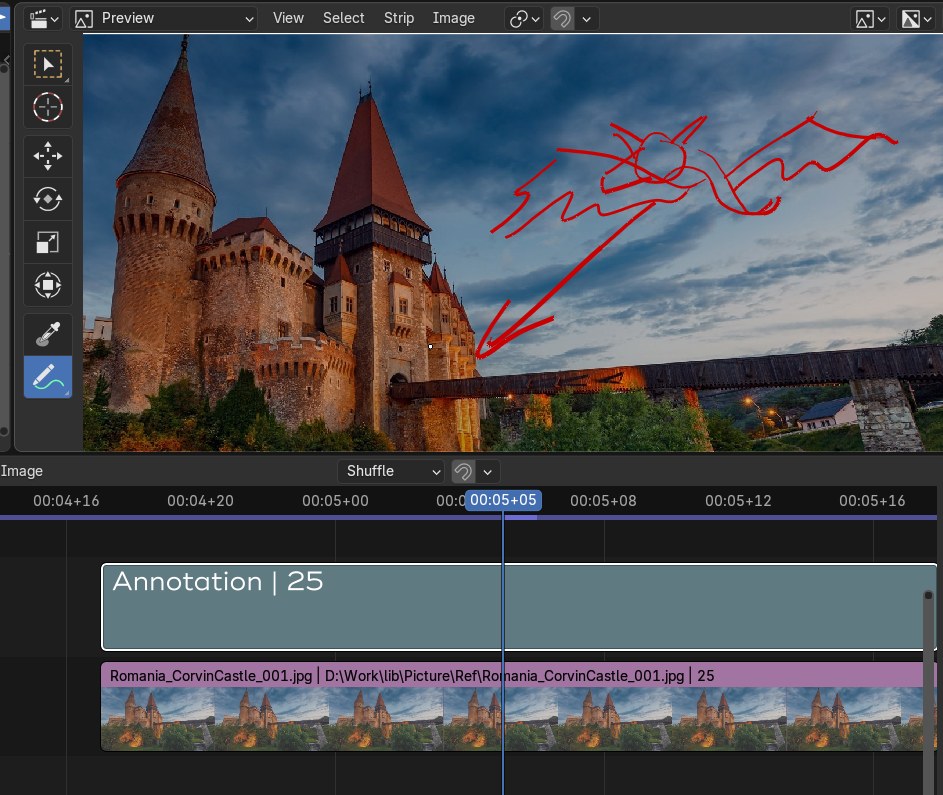Select the Rotate tool
This screenshot has height=795, width=943.
(x=48, y=199)
